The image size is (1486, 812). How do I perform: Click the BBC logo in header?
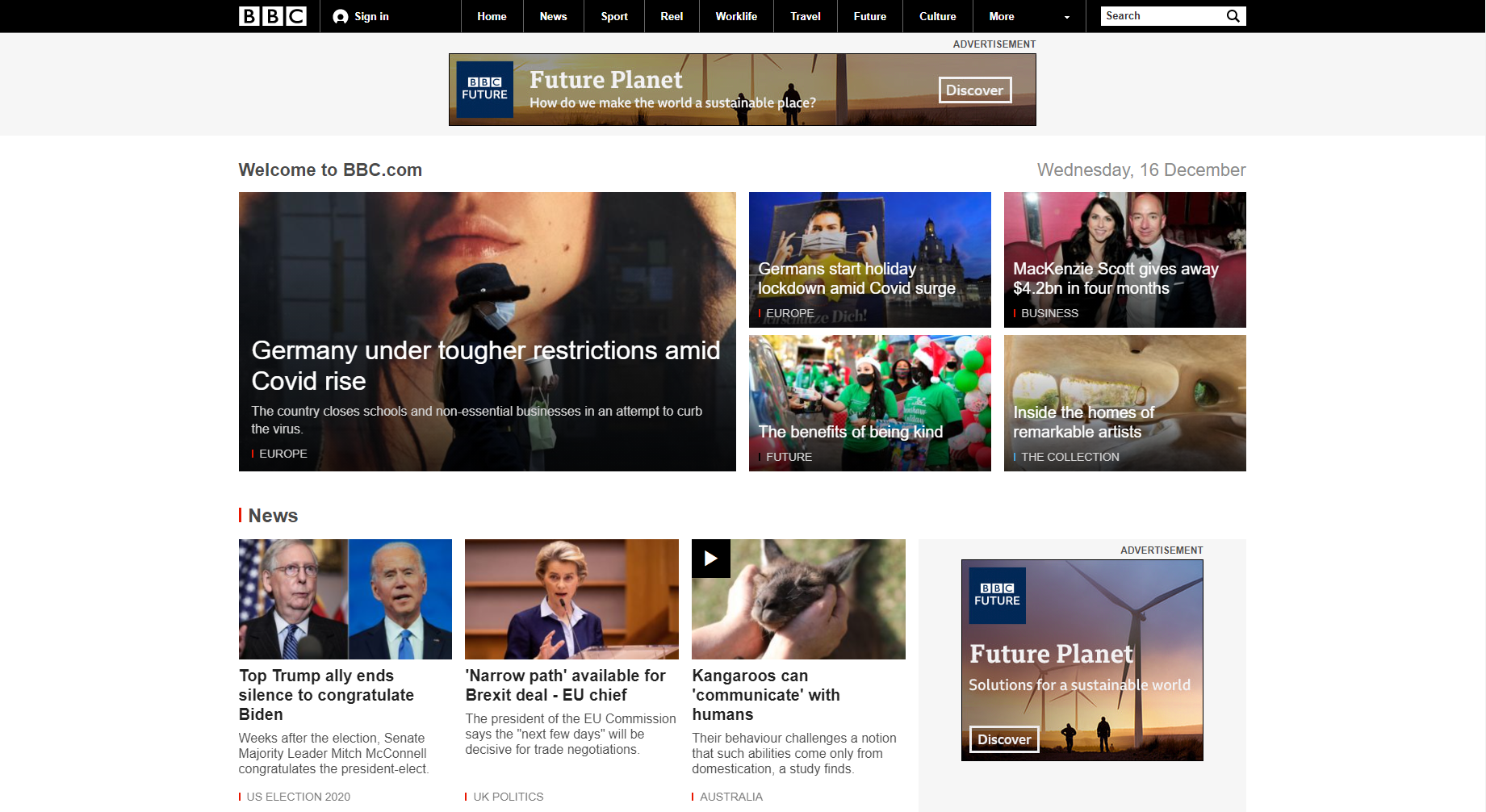pyautogui.click(x=272, y=16)
